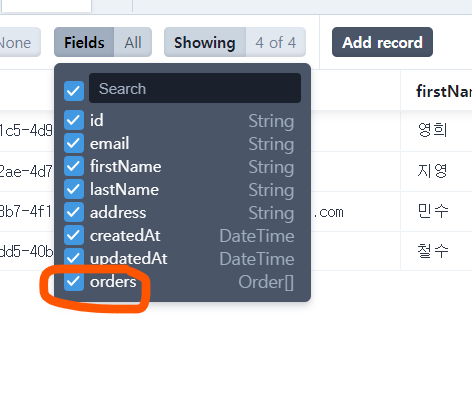This screenshot has height=417, width=472.
Task: Select the id cell containing dd5-40b
Action: (26, 251)
